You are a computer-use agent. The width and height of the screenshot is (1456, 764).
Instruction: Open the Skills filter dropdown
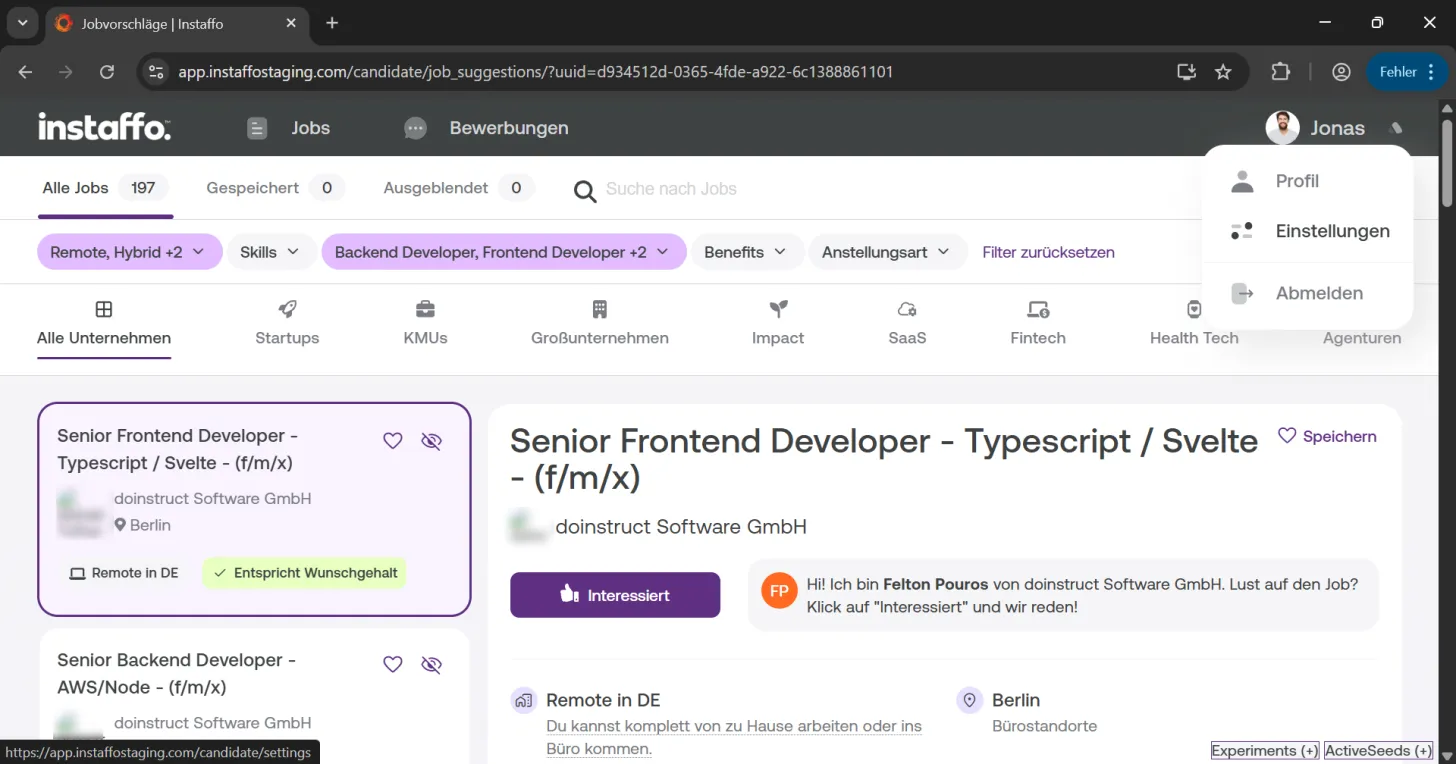[271, 252]
